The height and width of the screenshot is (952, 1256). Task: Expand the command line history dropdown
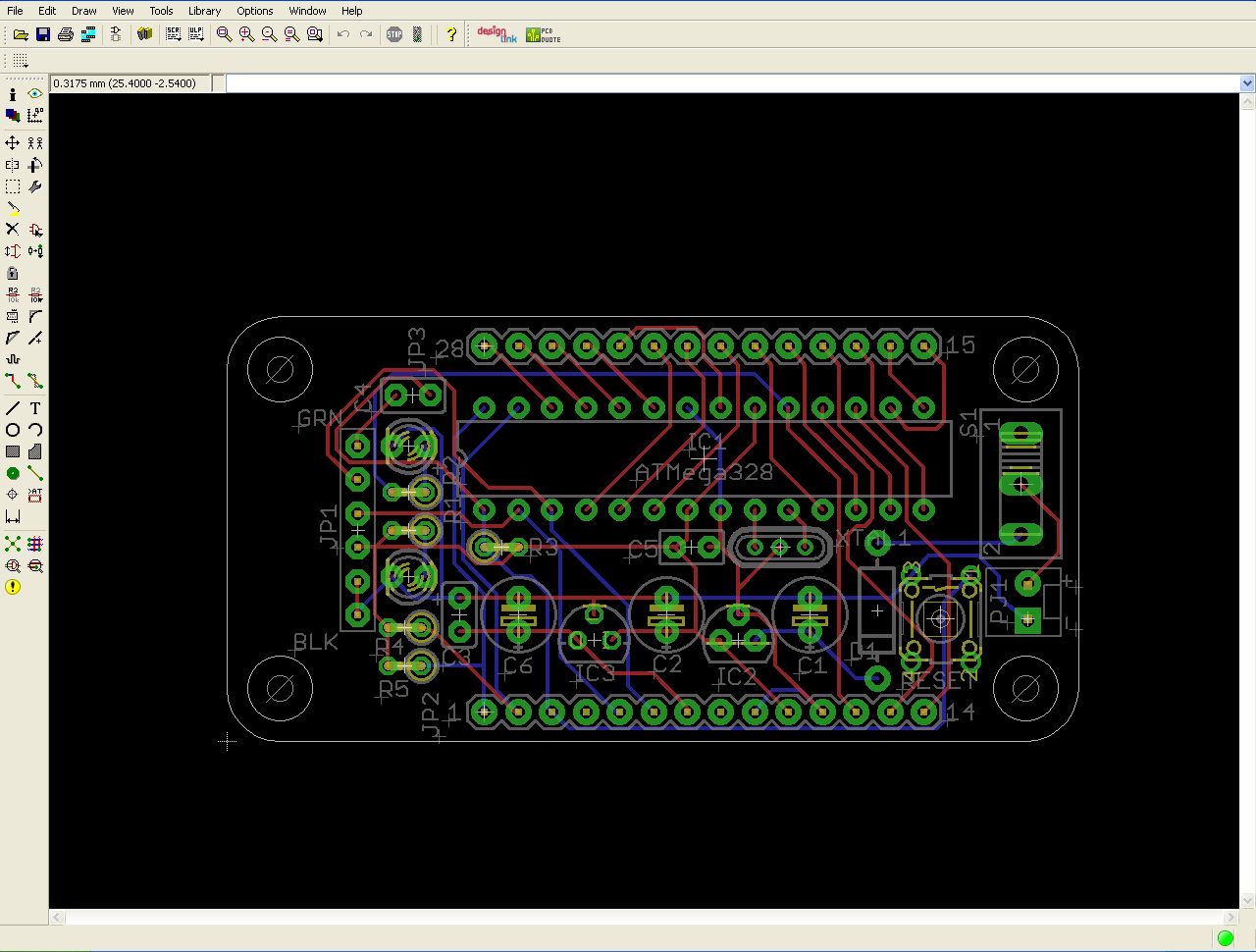coord(1245,82)
